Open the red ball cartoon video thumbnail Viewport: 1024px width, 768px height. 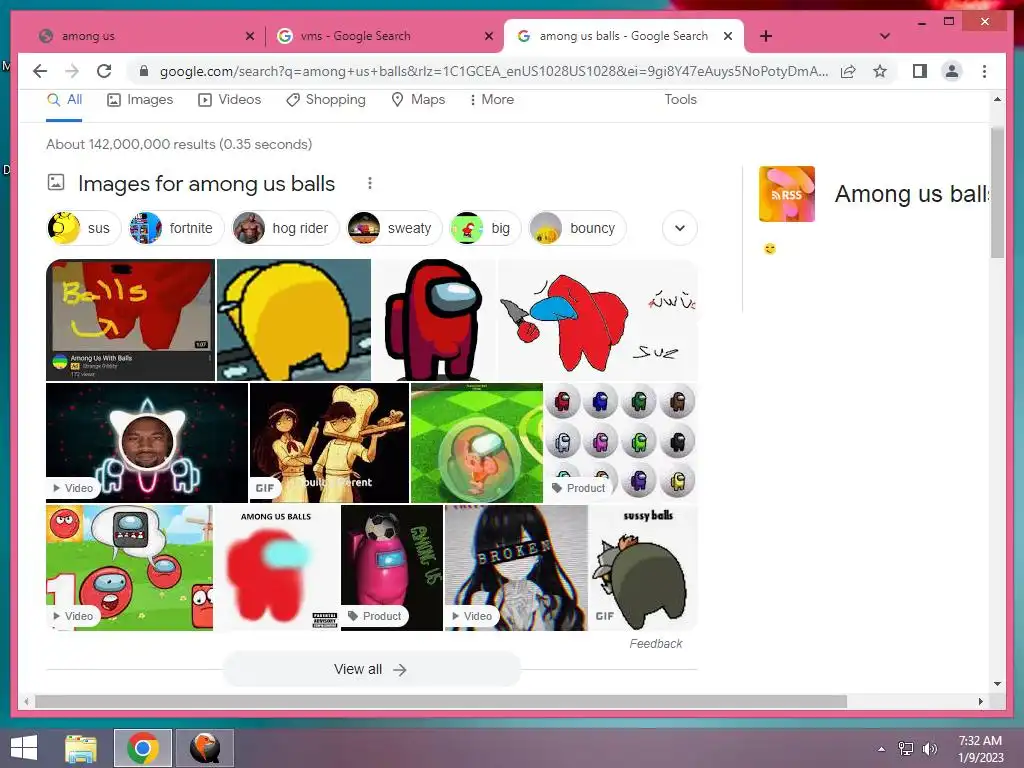click(129, 568)
